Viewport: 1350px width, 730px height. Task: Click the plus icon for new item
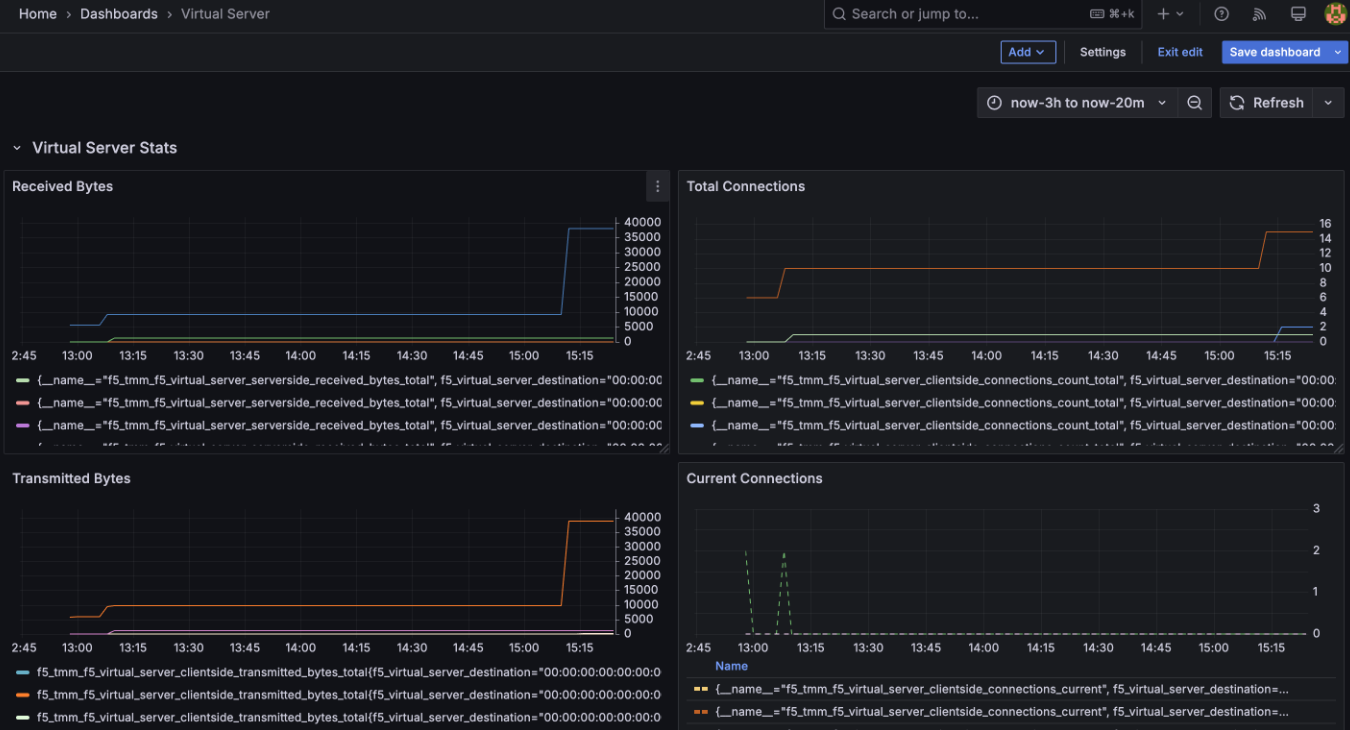pos(1163,14)
